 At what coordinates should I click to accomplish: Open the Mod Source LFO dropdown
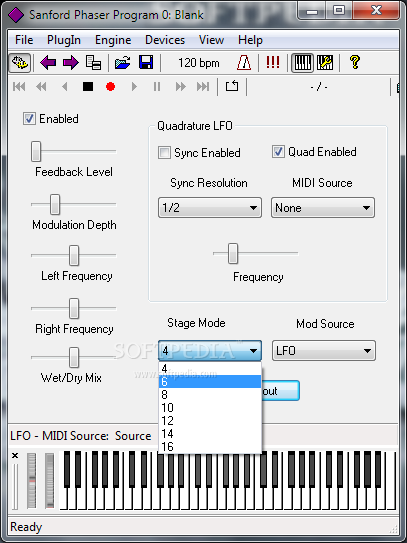324,351
